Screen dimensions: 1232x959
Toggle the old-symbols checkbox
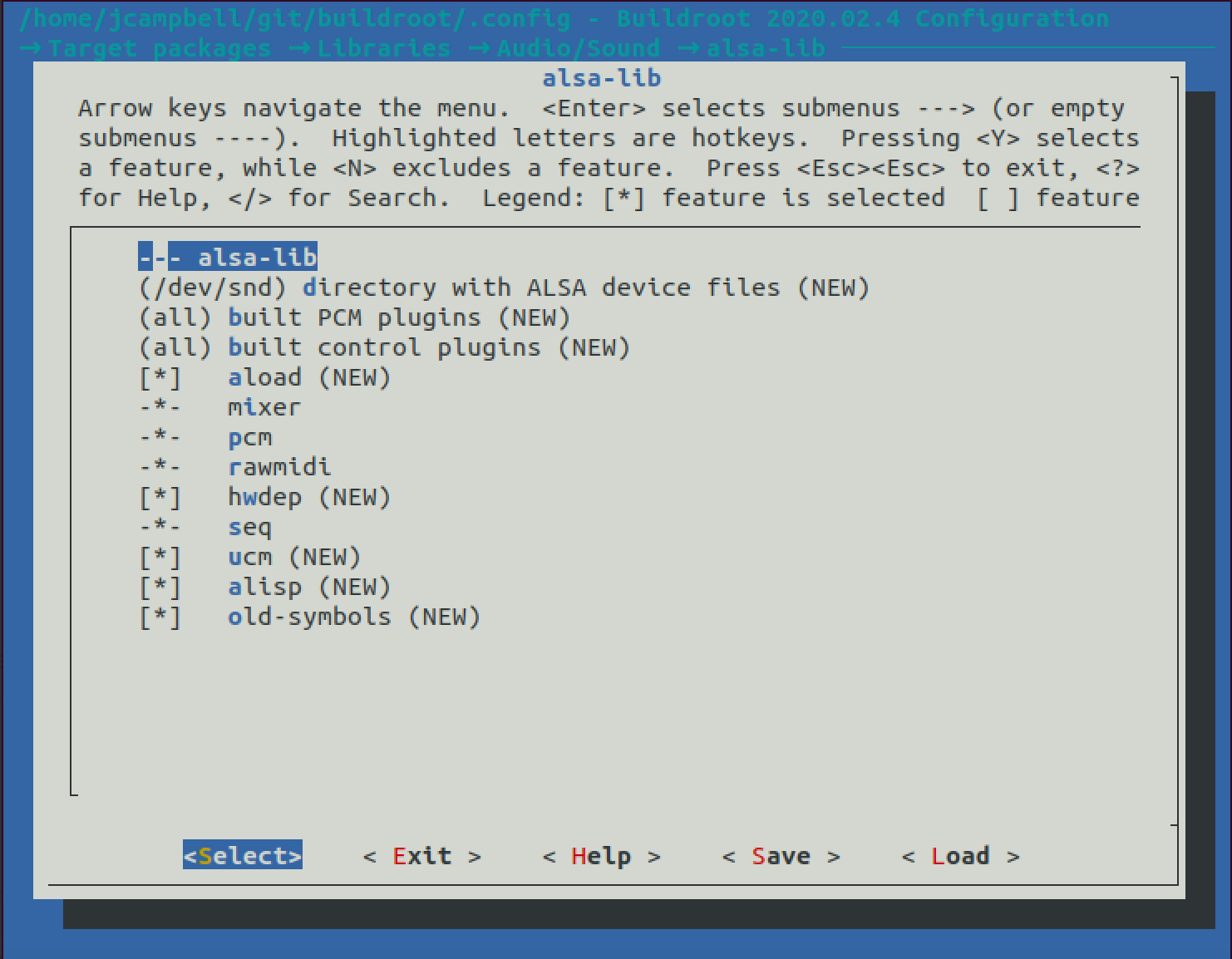[x=160, y=617]
